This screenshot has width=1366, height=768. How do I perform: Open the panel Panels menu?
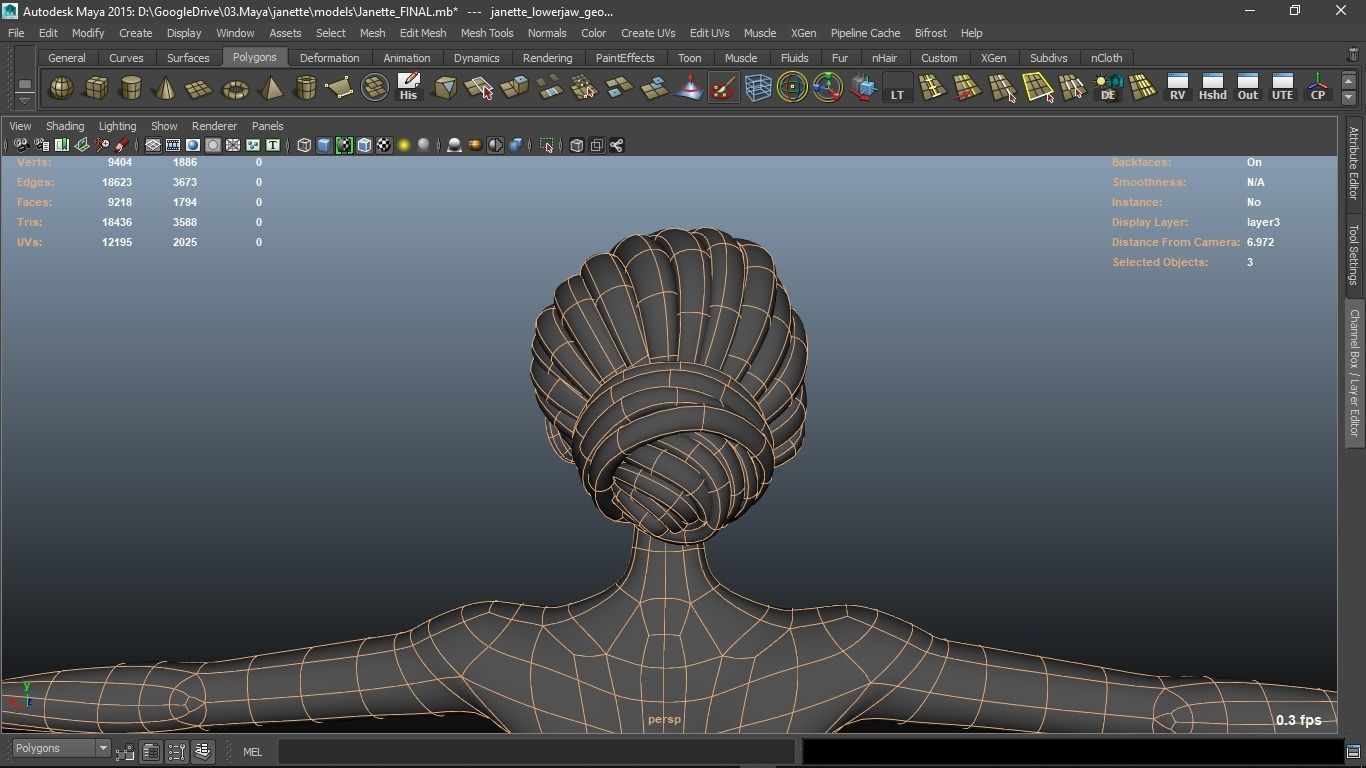tap(268, 126)
